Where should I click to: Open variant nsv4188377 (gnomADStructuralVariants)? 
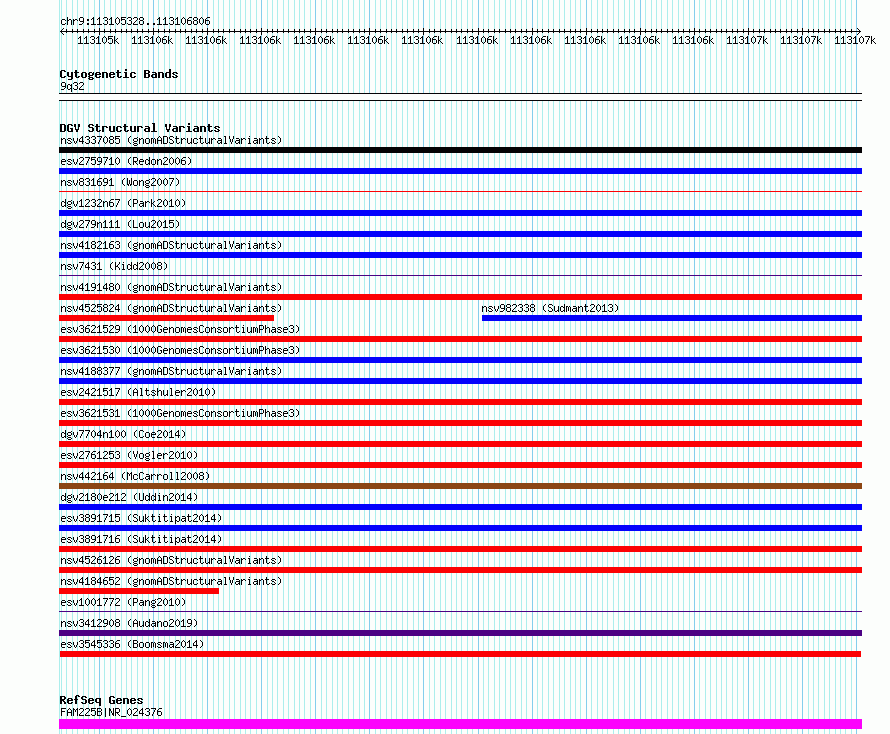pyautogui.click(x=171, y=371)
